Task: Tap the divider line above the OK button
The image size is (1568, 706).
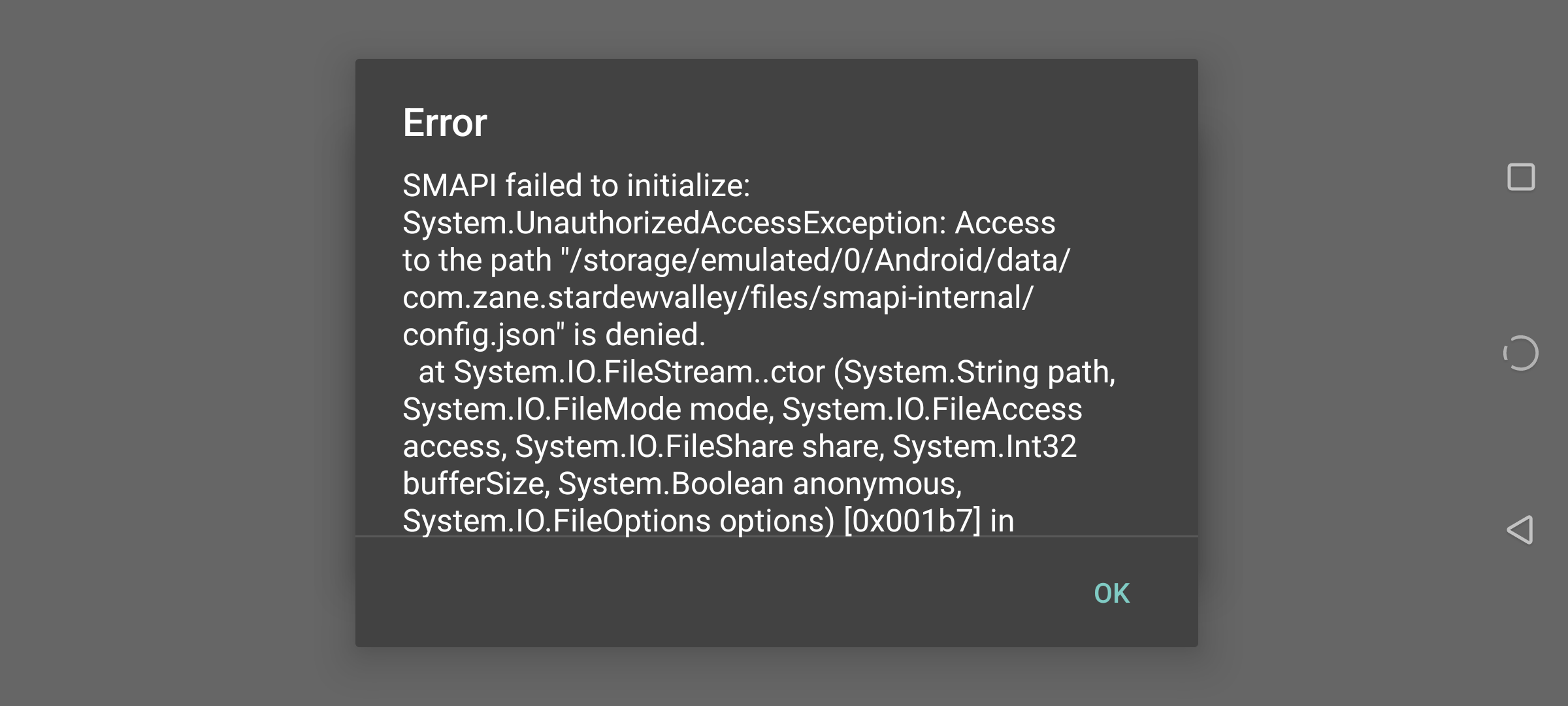Action: pos(777,537)
